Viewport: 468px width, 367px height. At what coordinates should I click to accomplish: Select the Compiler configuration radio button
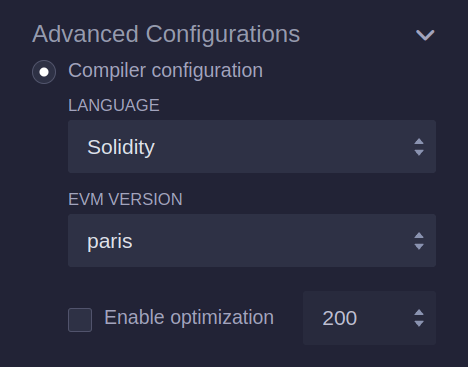click(44, 72)
